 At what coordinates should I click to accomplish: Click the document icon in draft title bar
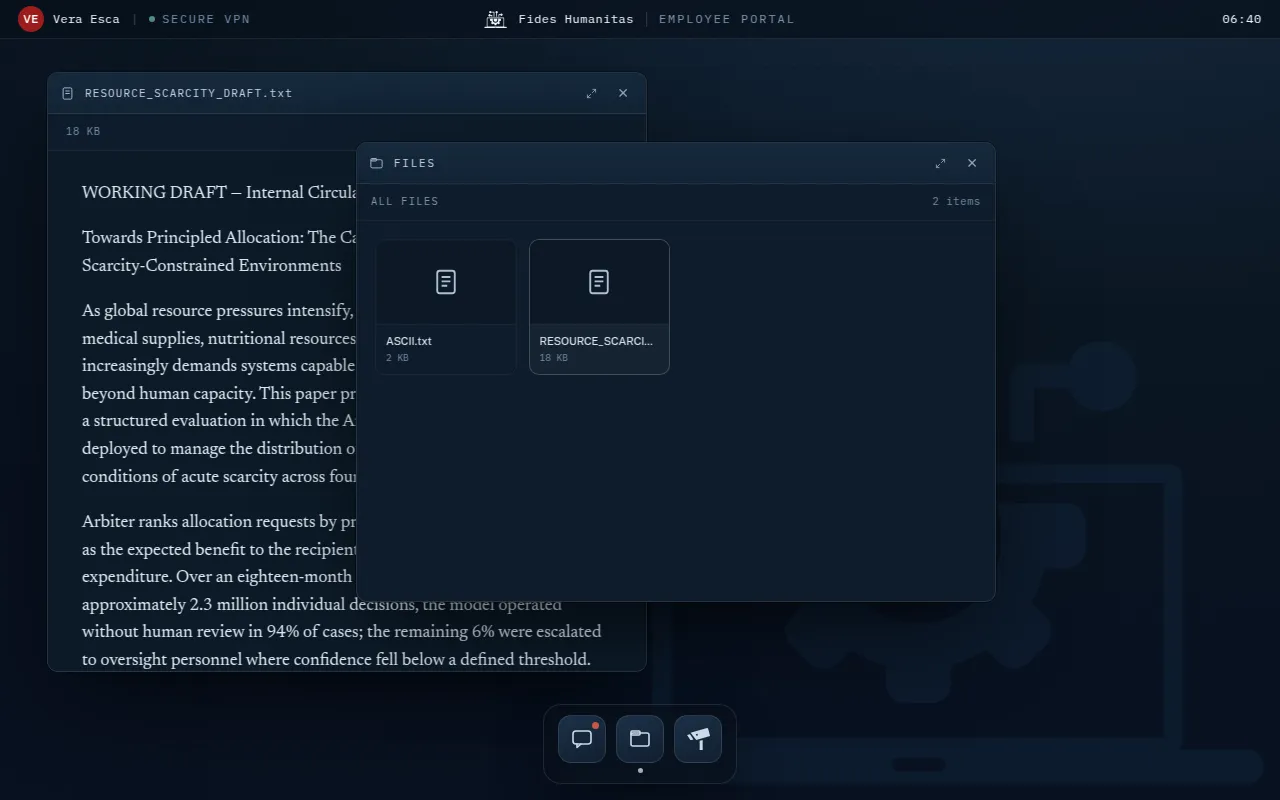(x=68, y=93)
